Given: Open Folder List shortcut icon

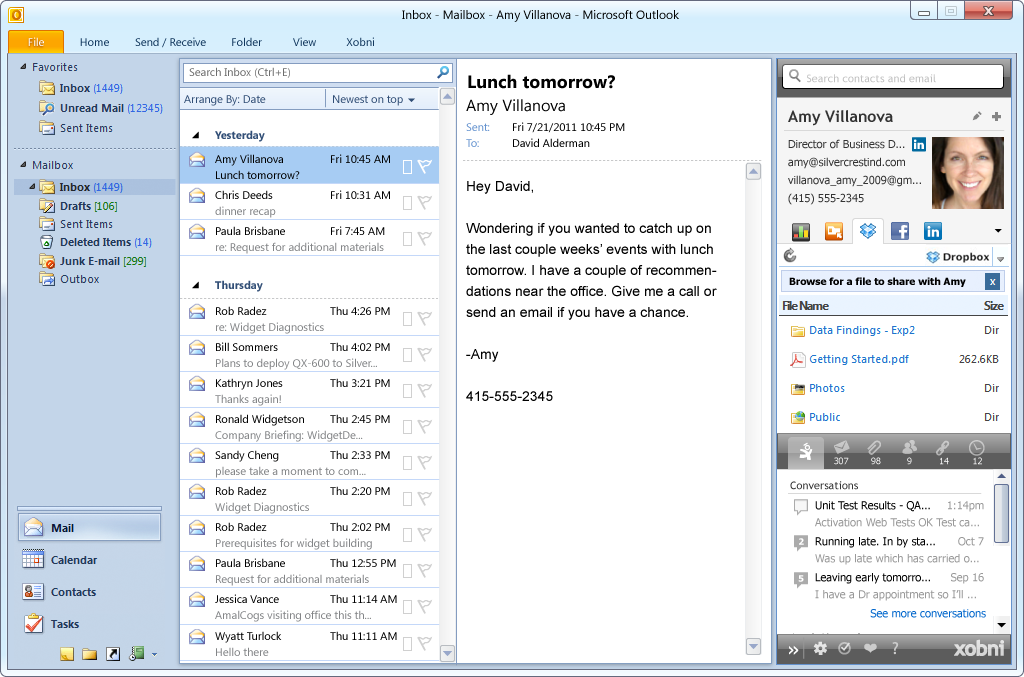Looking at the screenshot, I should (89, 654).
